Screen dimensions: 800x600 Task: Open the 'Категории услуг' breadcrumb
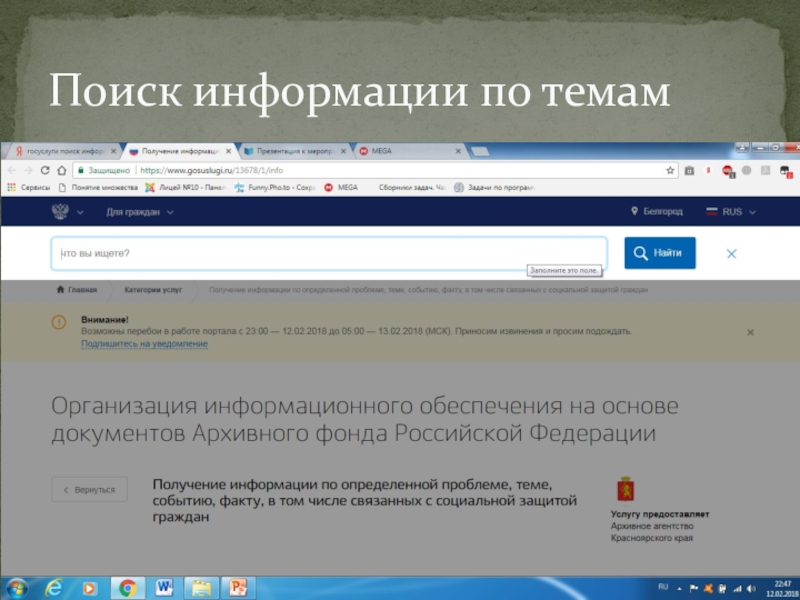153,290
